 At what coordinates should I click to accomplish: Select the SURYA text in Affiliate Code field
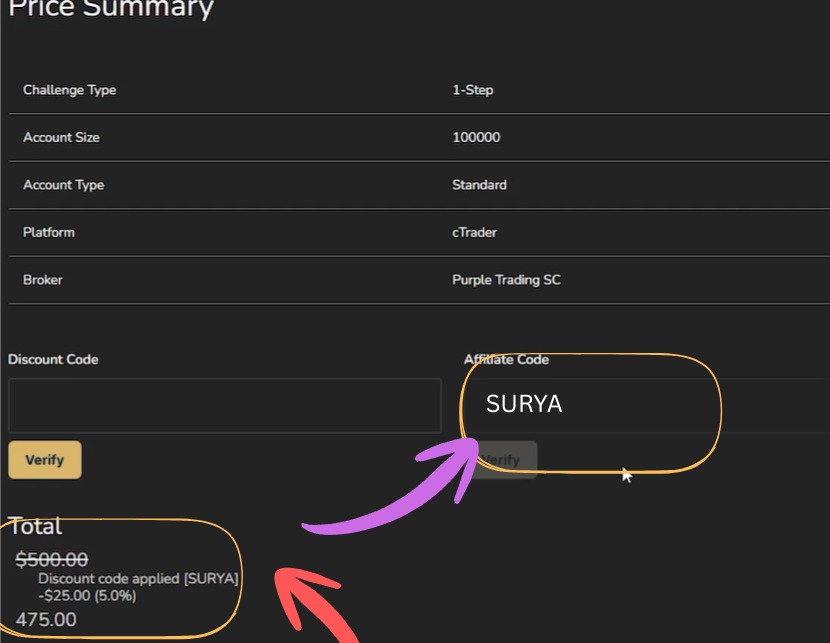[524, 403]
